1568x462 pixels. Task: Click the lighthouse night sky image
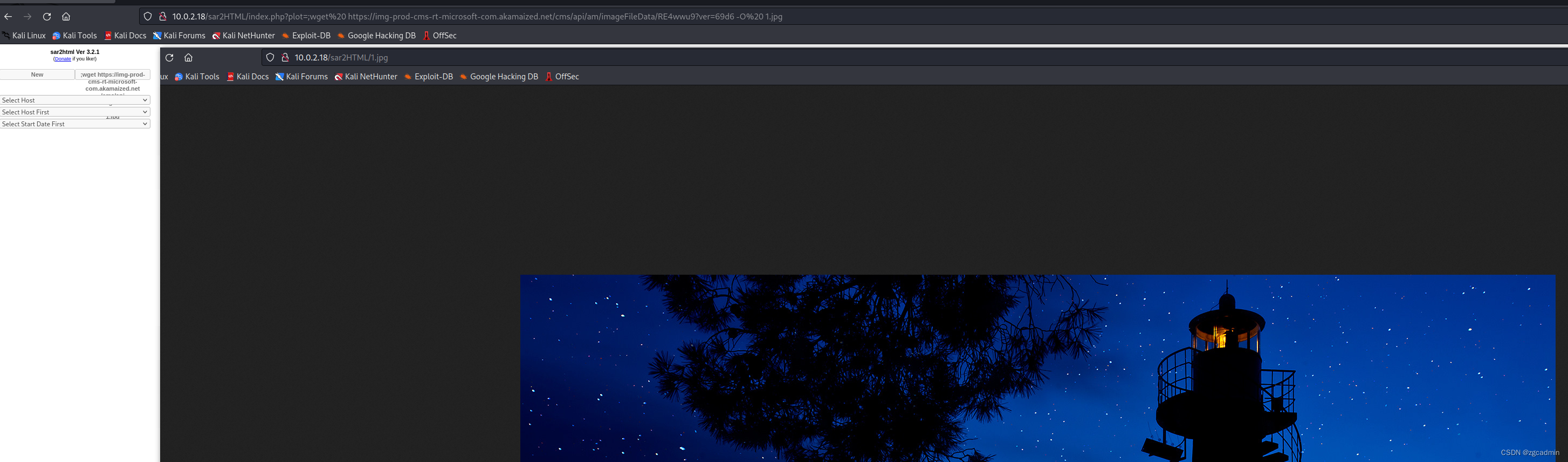[x=1038, y=368]
